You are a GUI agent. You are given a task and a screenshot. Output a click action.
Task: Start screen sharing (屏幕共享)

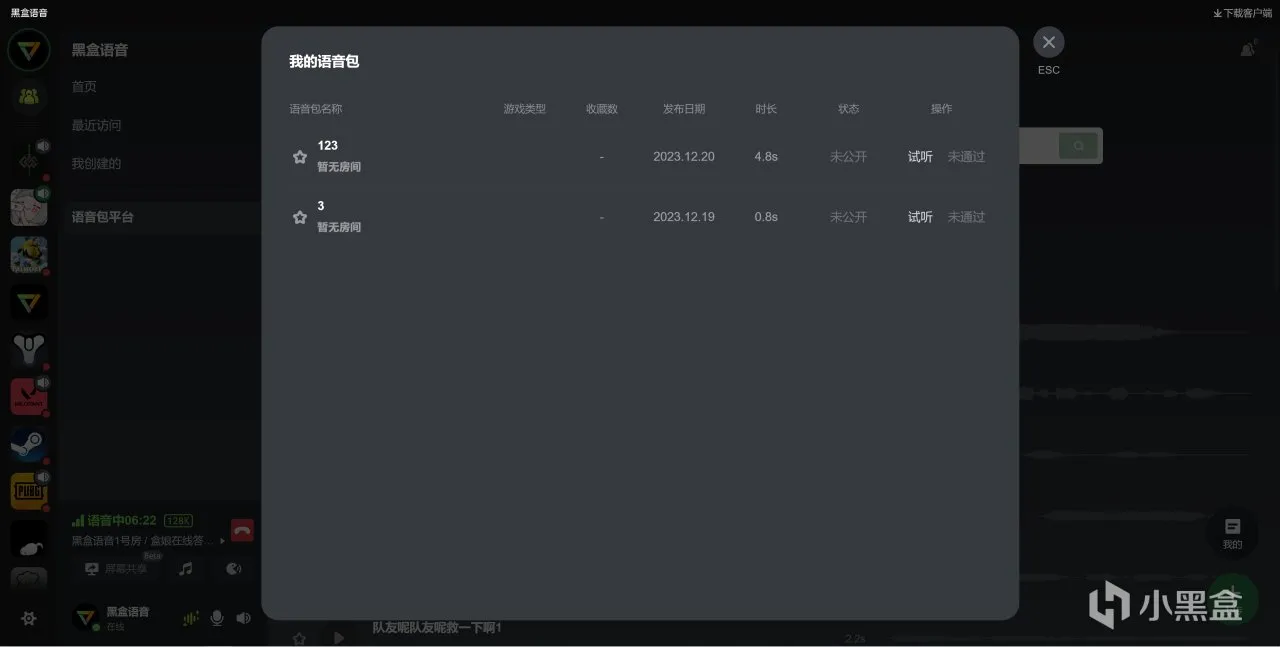(x=116, y=569)
